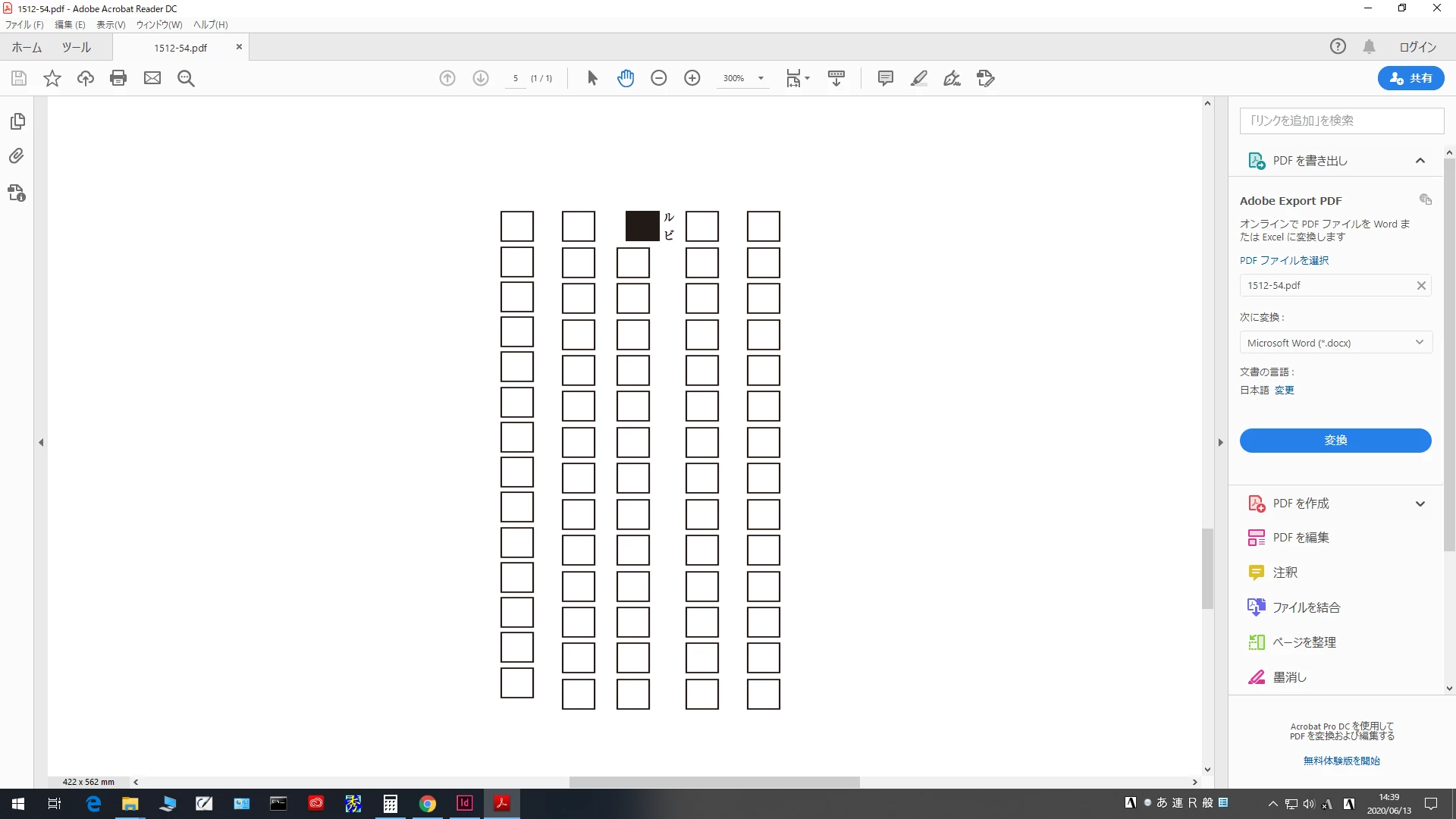This screenshot has height=819, width=1456.
Task: Click the 無料体験版を開始 link
Action: 1341,761
